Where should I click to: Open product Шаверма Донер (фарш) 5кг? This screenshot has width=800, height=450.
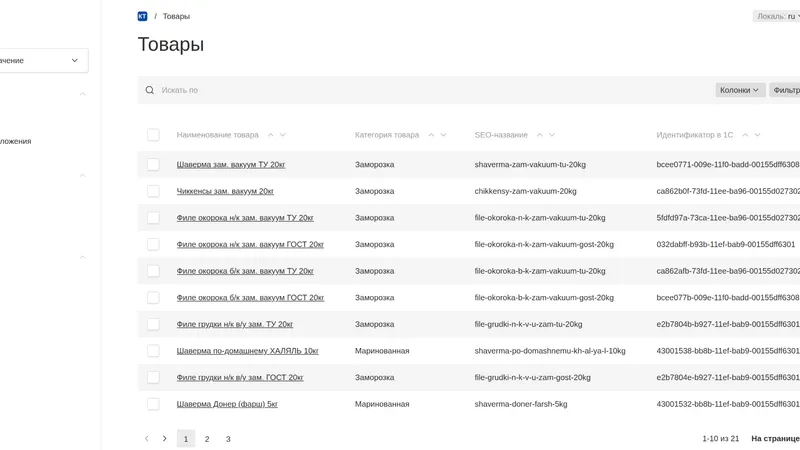(x=227, y=404)
